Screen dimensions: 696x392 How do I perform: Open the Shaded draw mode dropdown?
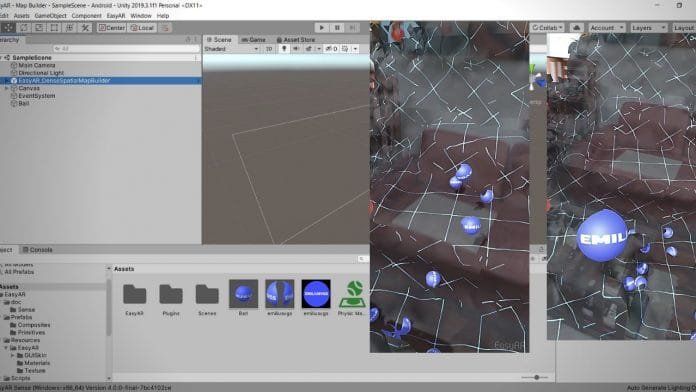tap(231, 49)
